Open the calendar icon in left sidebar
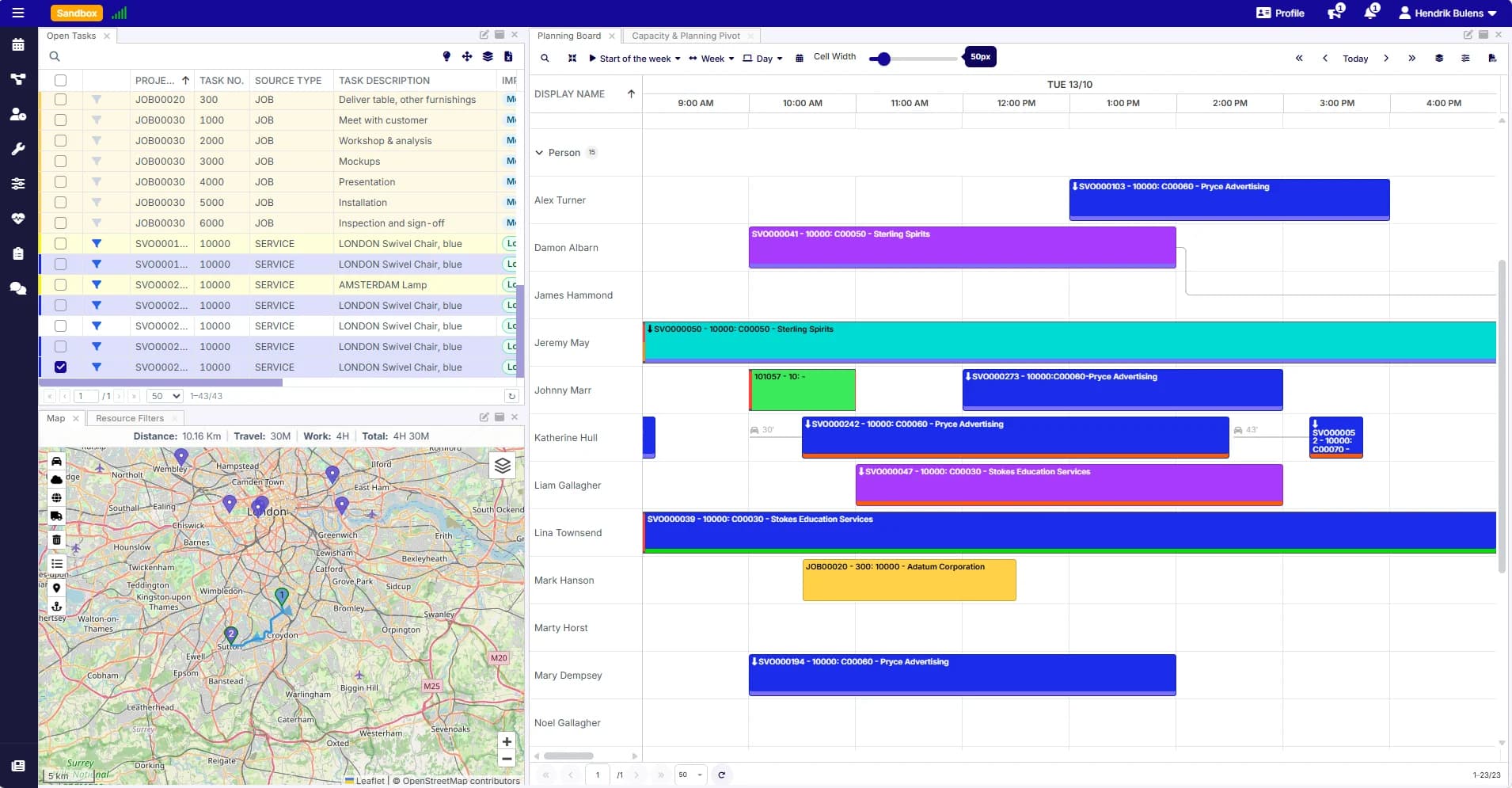The image size is (1512, 788). point(17,45)
